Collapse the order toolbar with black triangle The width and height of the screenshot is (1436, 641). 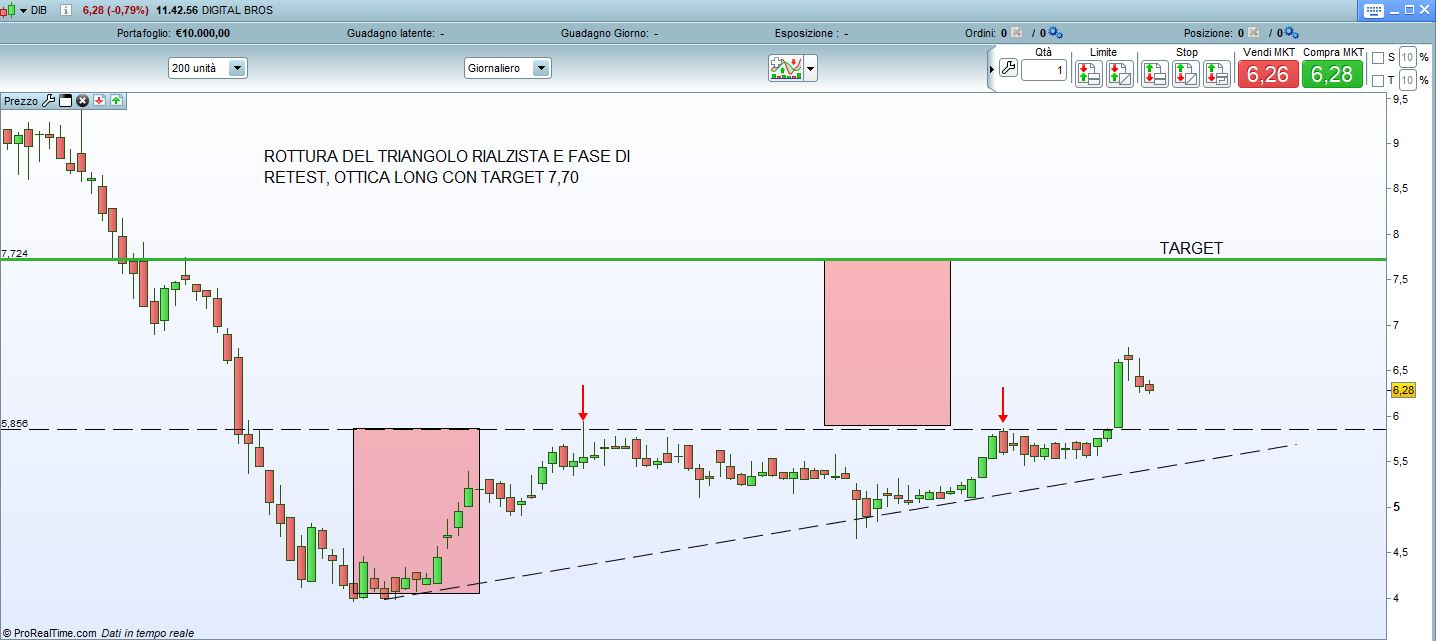pyautogui.click(x=992, y=69)
